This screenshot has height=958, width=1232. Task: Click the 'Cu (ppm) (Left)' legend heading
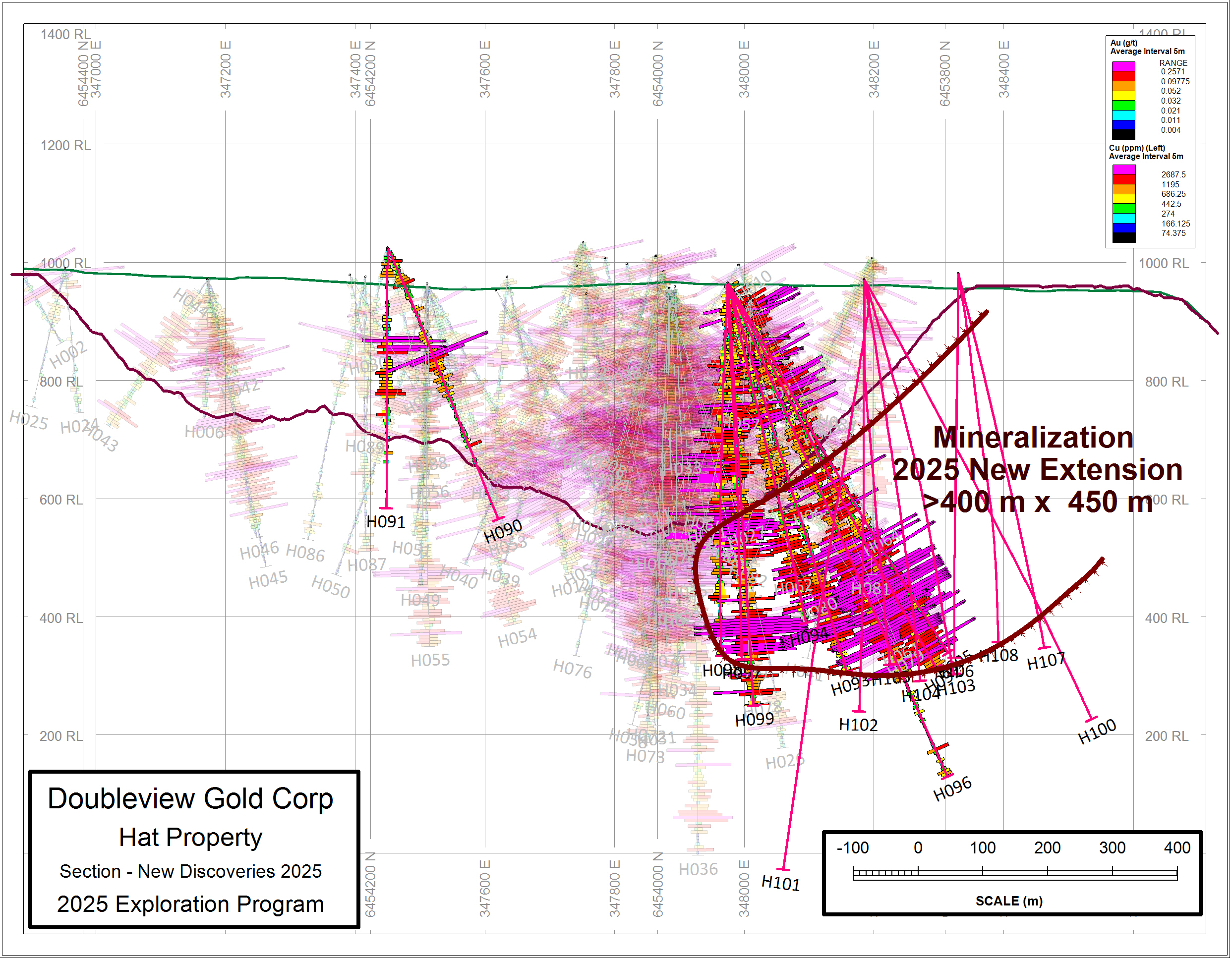(x=1137, y=148)
